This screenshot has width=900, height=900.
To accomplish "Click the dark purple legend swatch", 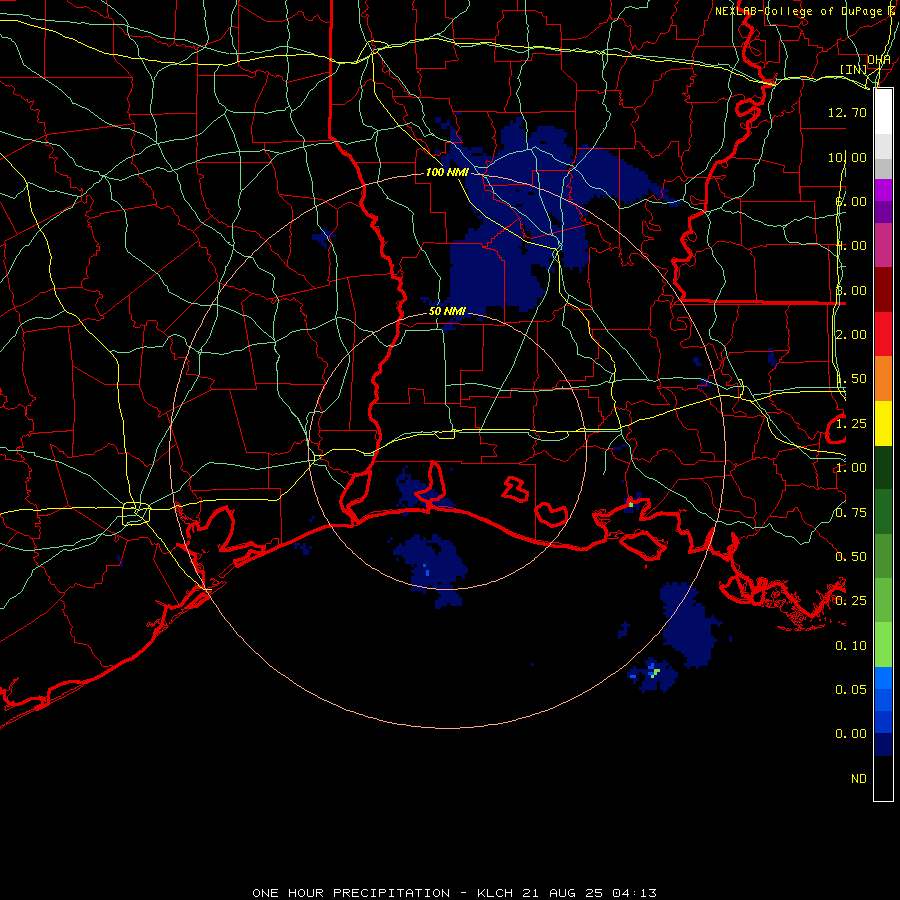I will (883, 212).
